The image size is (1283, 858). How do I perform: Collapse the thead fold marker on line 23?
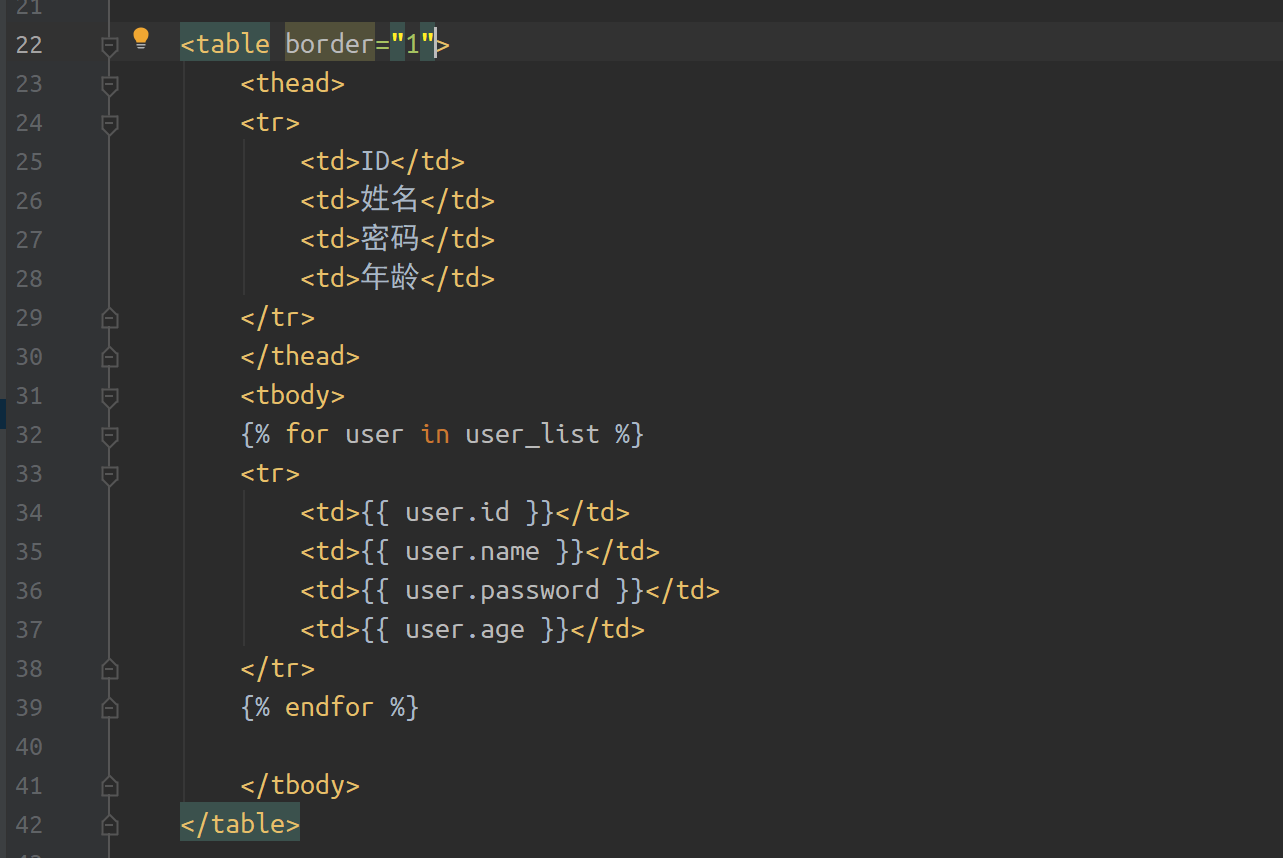110,84
